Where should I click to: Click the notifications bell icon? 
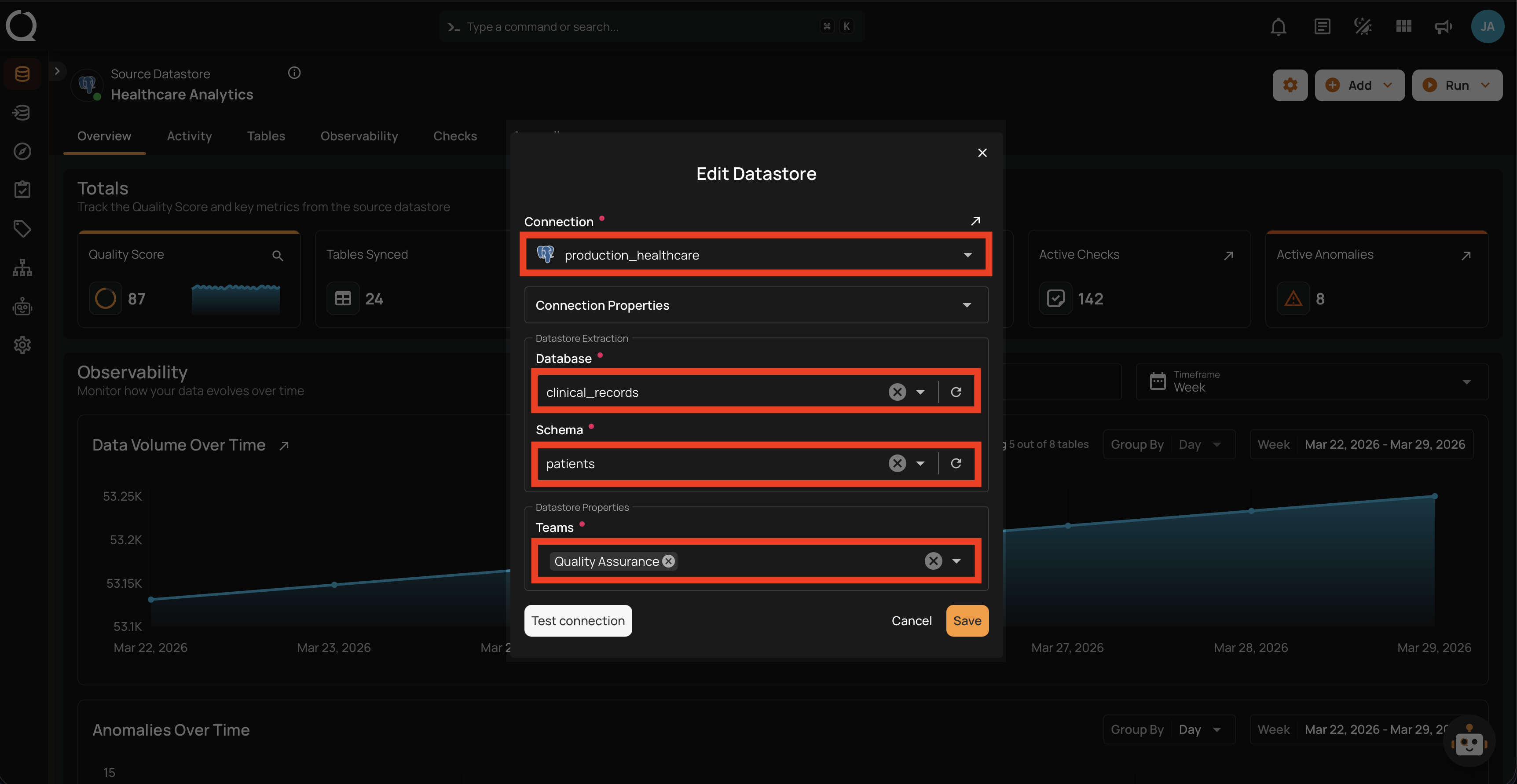click(1278, 26)
